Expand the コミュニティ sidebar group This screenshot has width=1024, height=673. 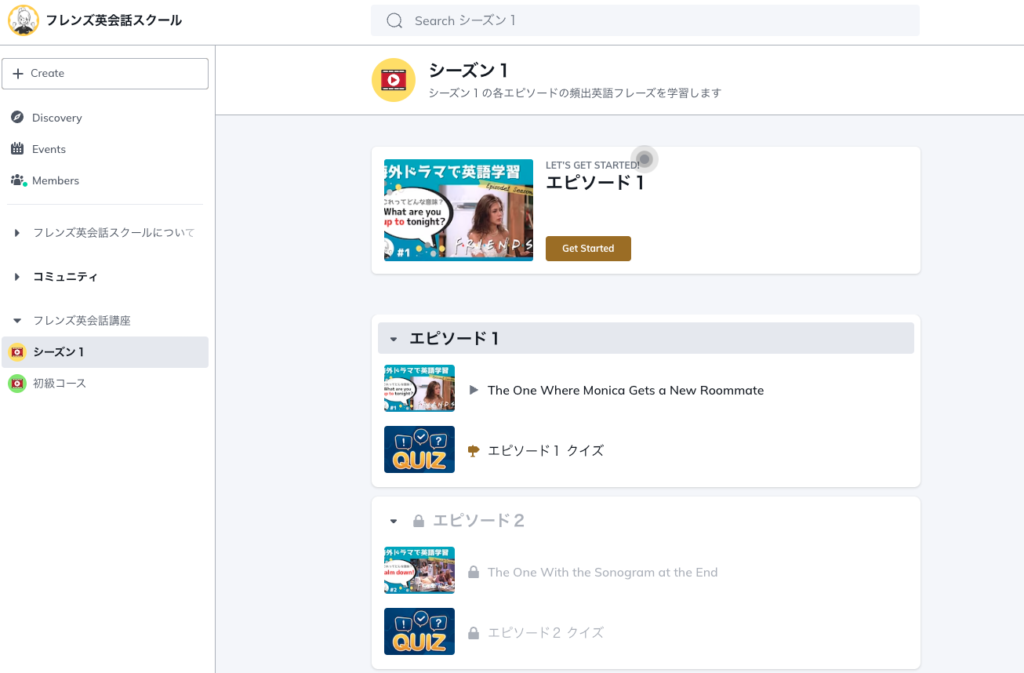17,277
